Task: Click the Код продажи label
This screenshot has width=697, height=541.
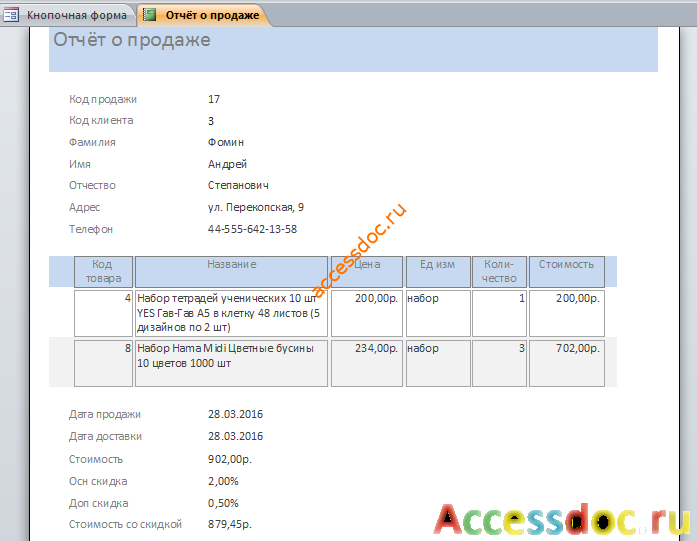Action: click(x=103, y=99)
